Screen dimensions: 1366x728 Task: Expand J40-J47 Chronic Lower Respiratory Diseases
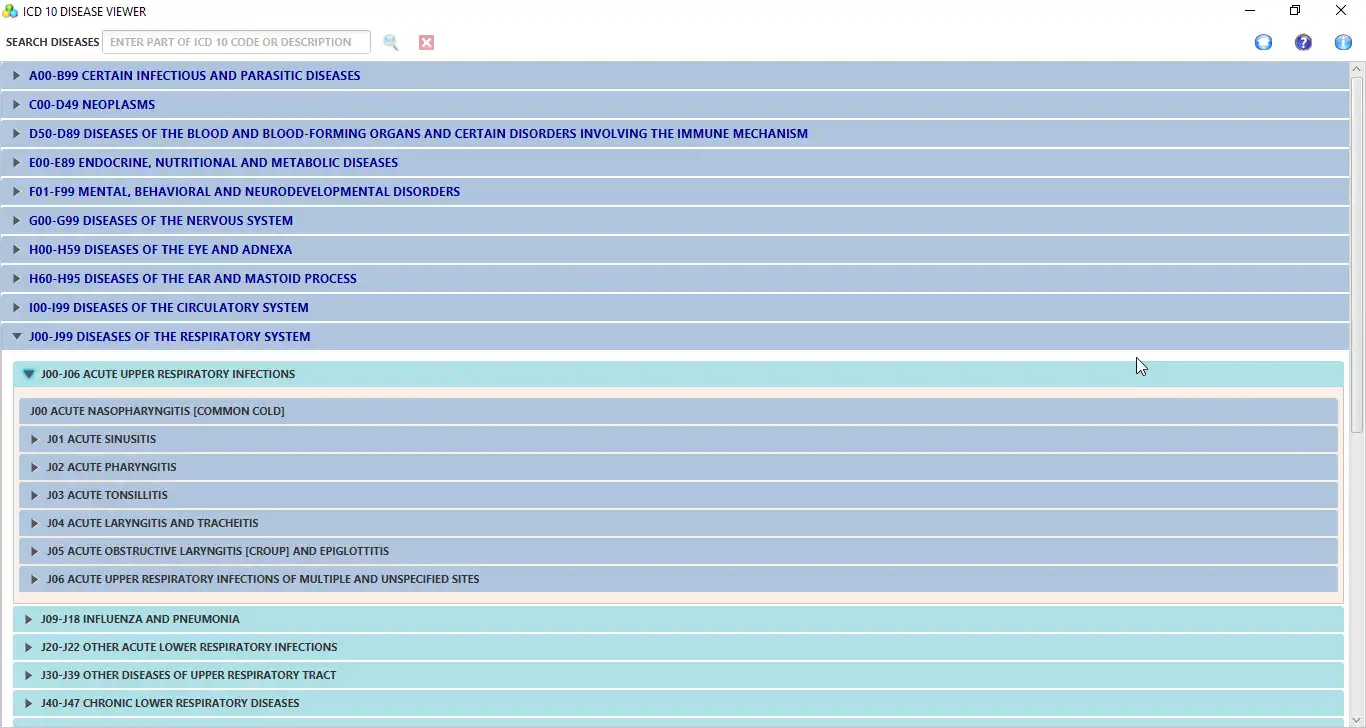(x=678, y=703)
